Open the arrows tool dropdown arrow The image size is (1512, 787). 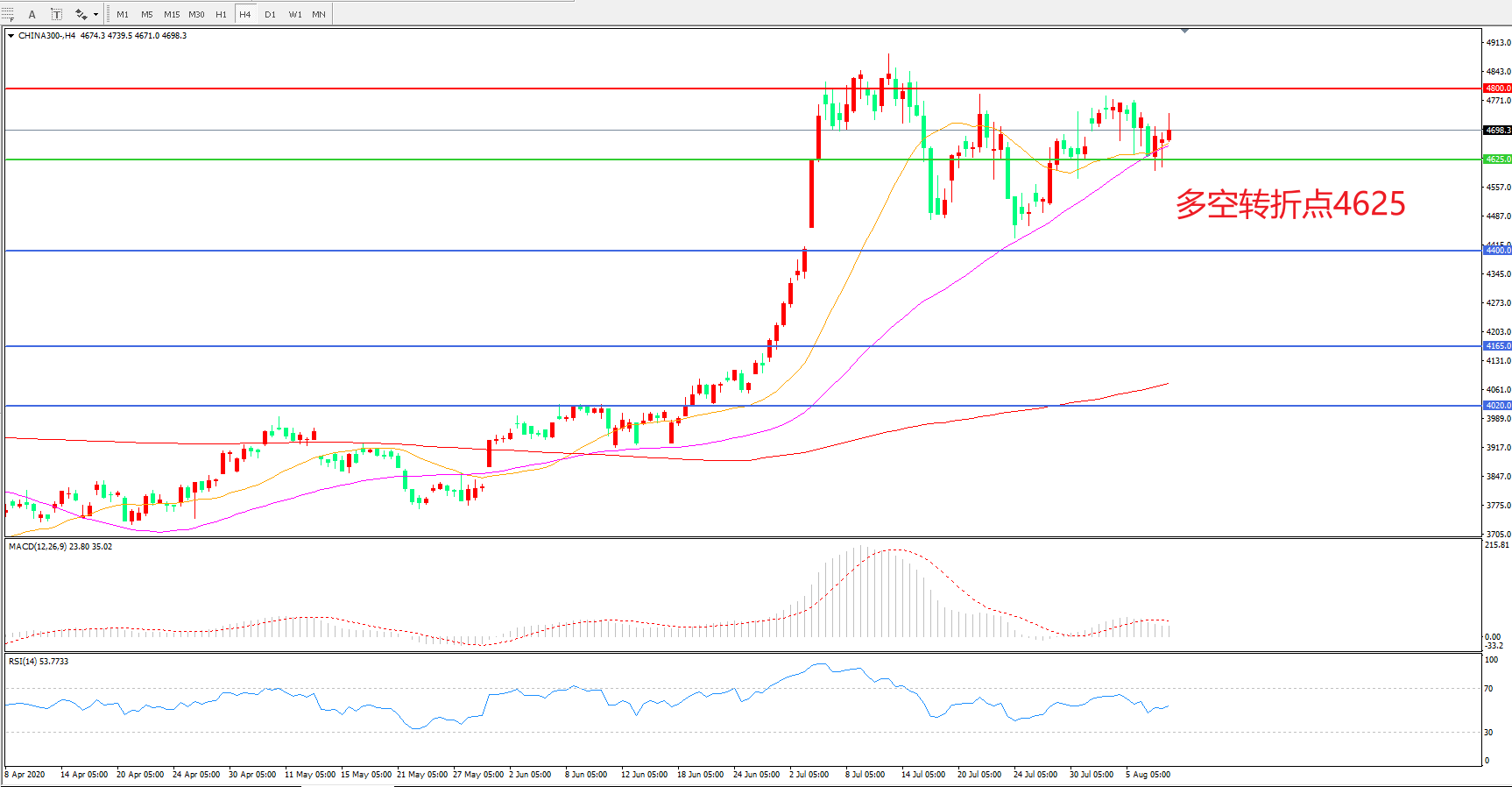point(95,14)
